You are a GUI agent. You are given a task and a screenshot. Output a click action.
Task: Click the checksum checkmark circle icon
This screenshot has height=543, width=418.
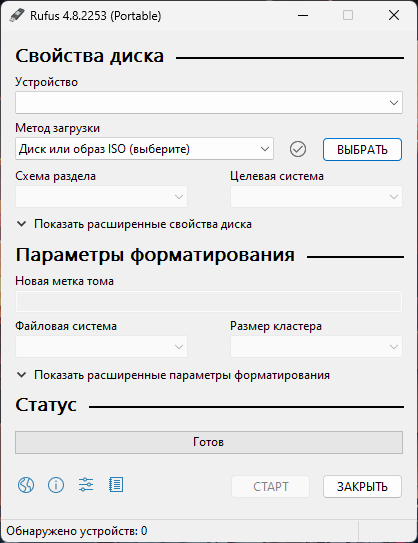297,149
